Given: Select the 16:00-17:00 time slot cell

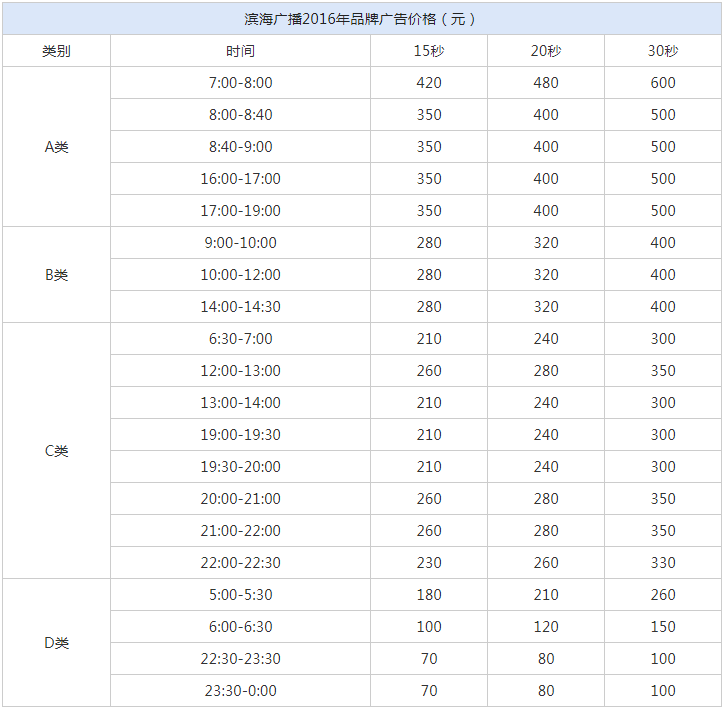Looking at the screenshot, I should click(240, 179).
